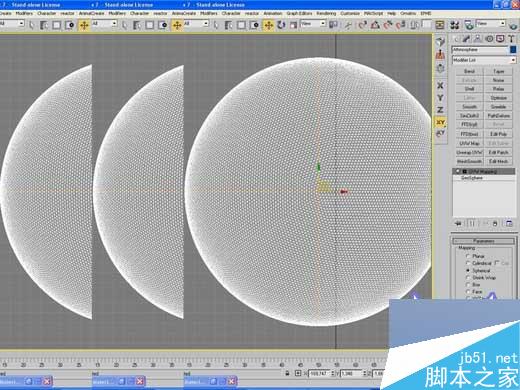Image resolution: width=520 pixels, height=390 pixels.
Task: Open the Material Editor with four spheres icon
Action: (x=455, y=25)
